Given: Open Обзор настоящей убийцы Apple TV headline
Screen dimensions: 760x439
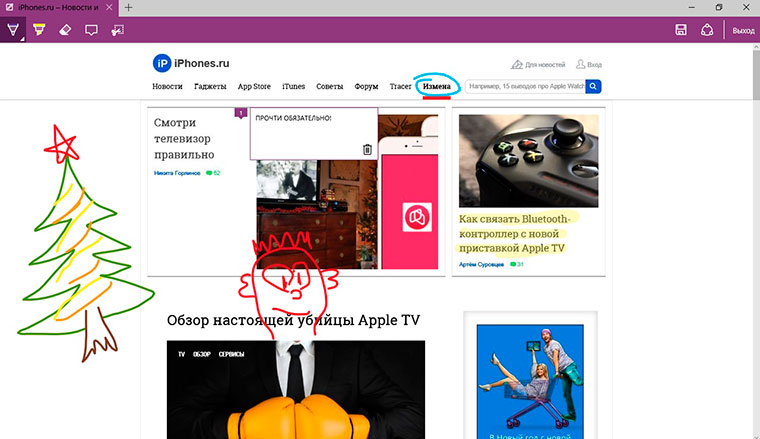Looking at the screenshot, I should (x=293, y=320).
